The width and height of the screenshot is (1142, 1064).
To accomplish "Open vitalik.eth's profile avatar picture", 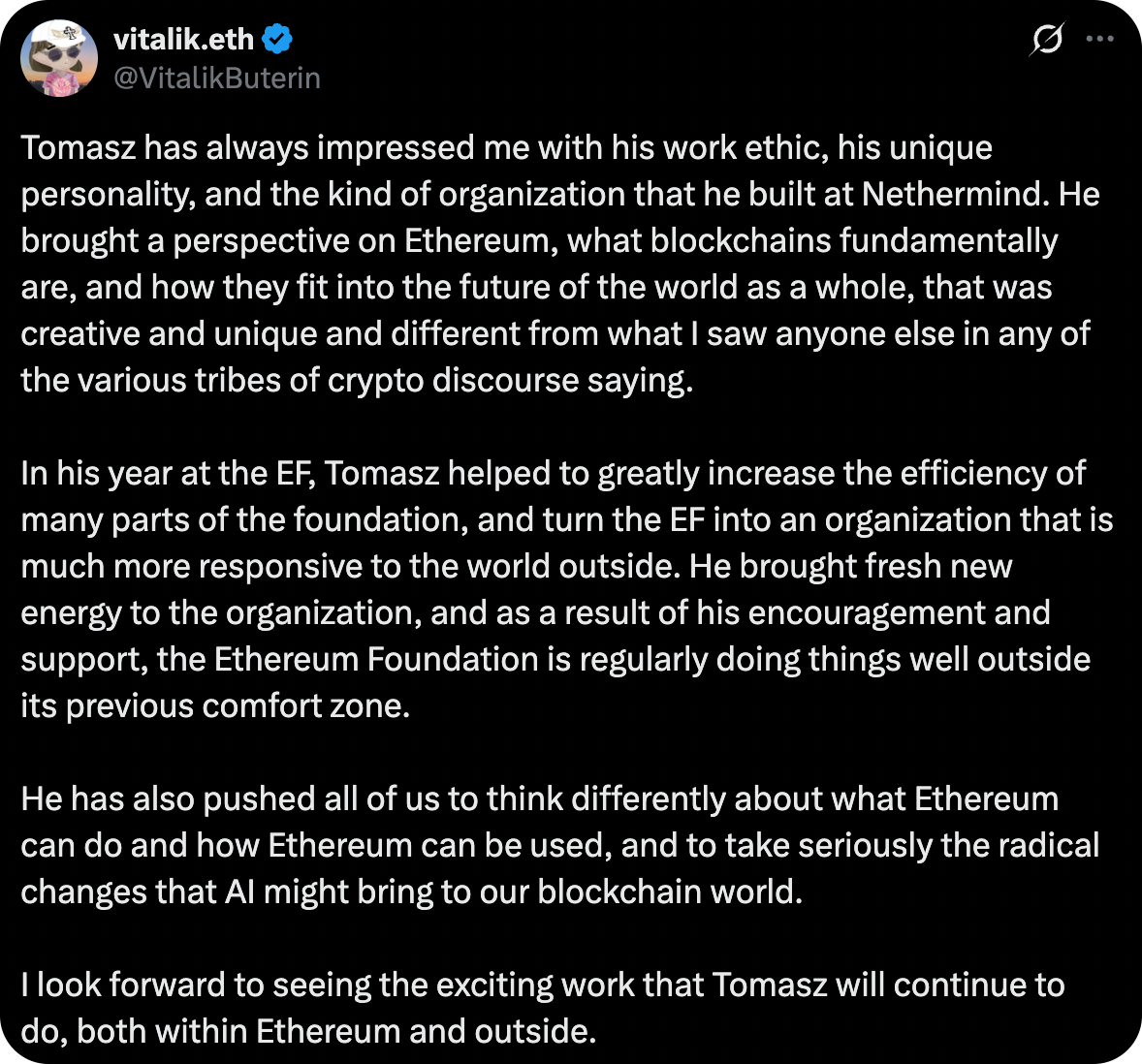I will click(x=58, y=58).
